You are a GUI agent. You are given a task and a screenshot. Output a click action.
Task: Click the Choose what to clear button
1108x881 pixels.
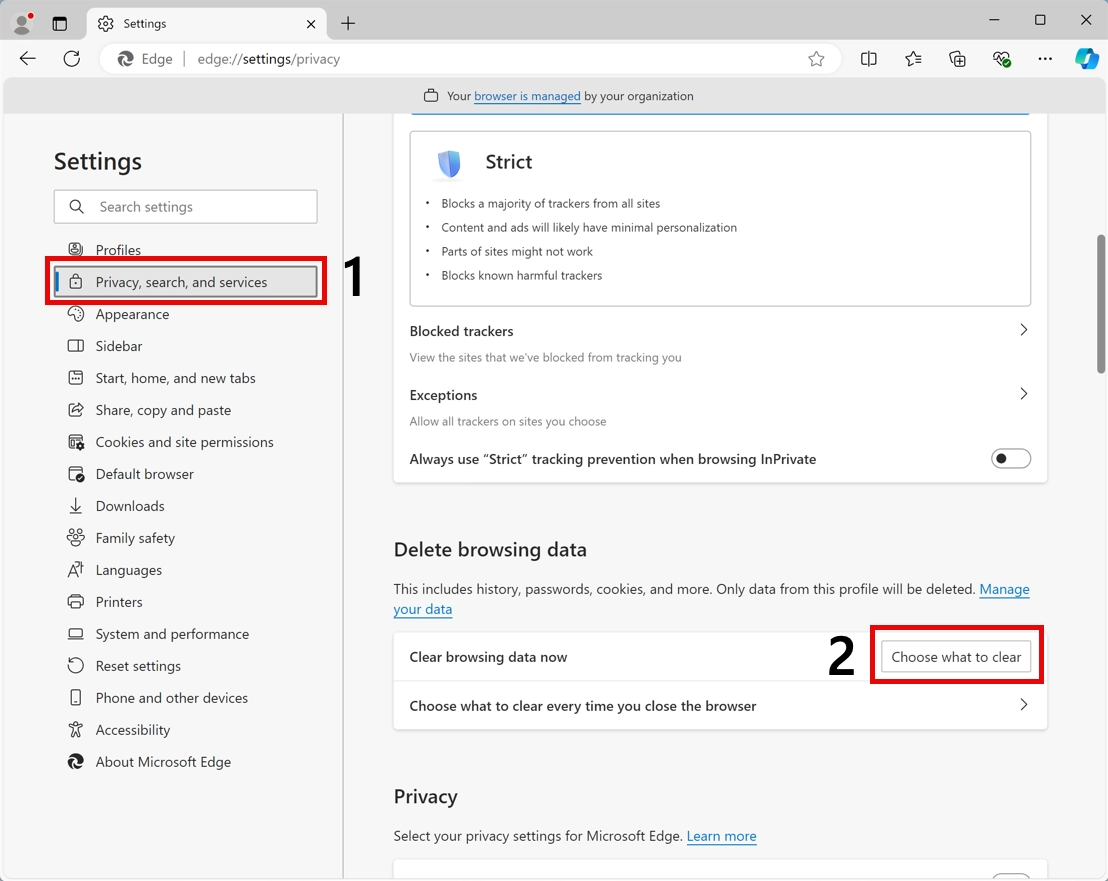[x=956, y=656]
